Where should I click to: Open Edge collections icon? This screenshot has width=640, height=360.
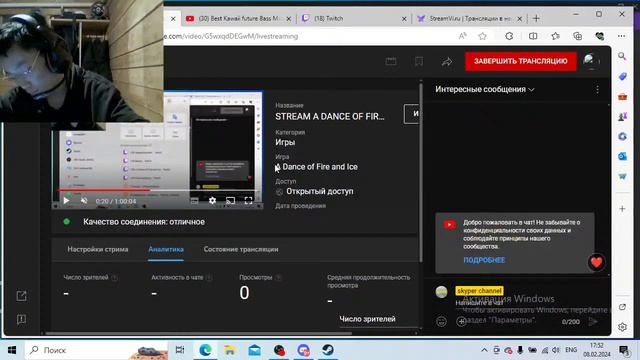tap(577, 36)
